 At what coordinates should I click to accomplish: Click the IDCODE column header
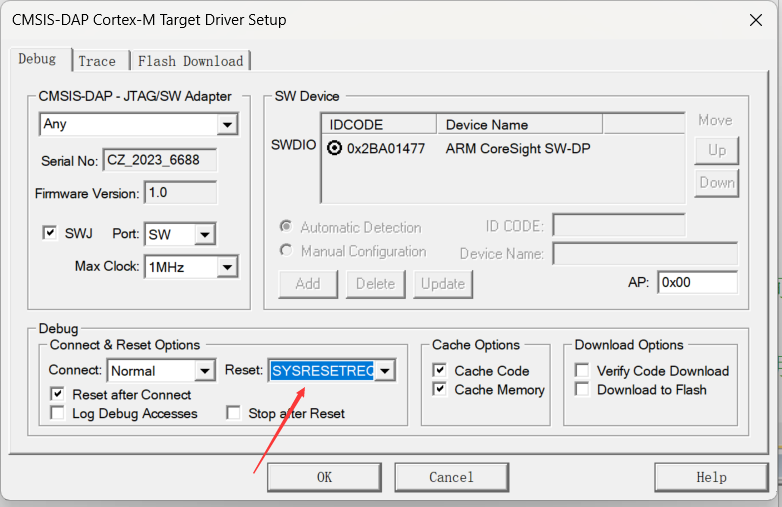[380, 125]
